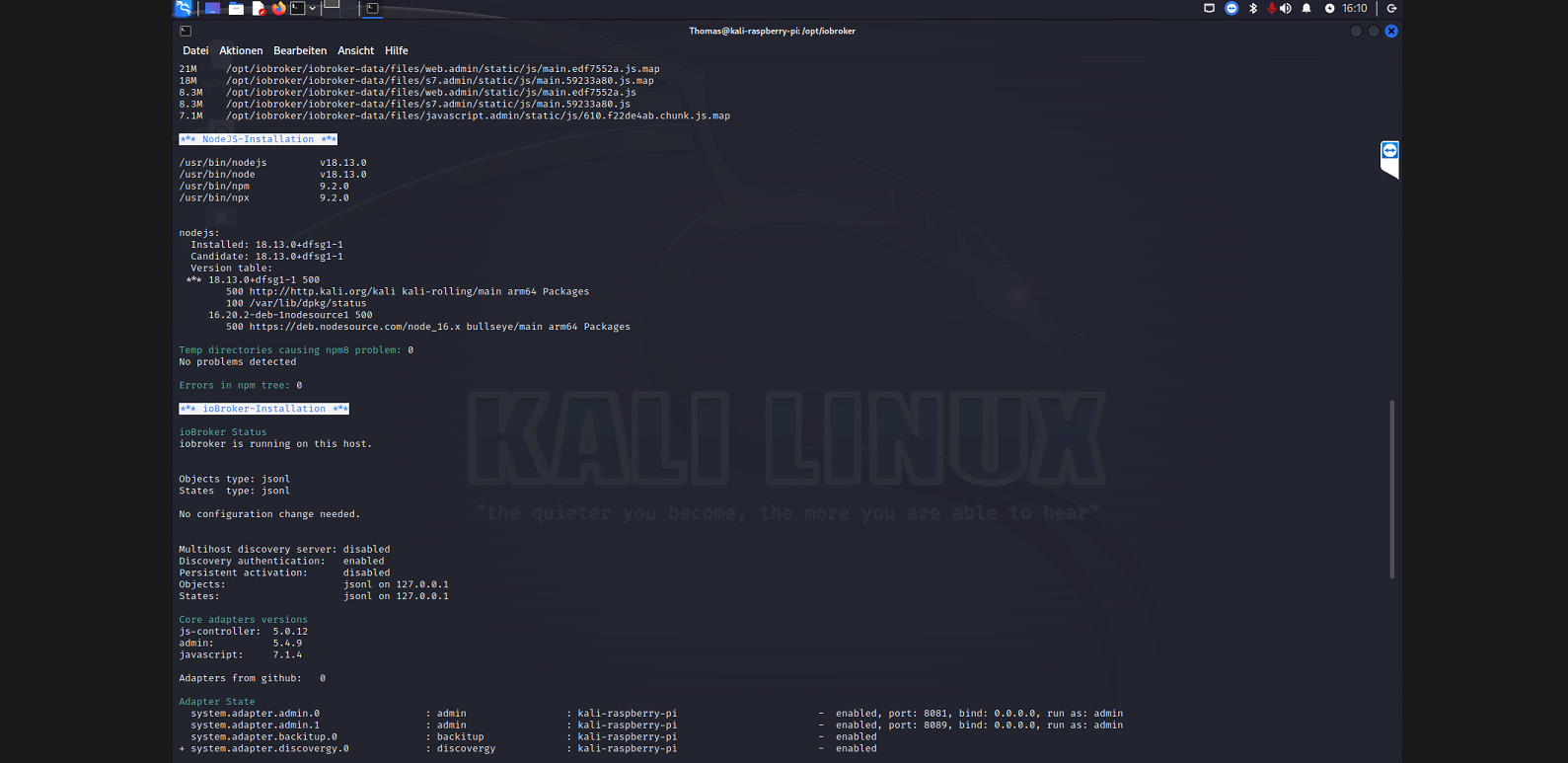Click the 'Errors in npm tree: 0' line
The height and width of the screenshot is (763, 1568).
tap(241, 386)
